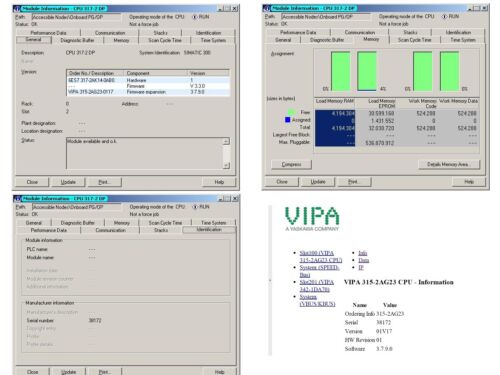Click the Compress button

coord(291,164)
